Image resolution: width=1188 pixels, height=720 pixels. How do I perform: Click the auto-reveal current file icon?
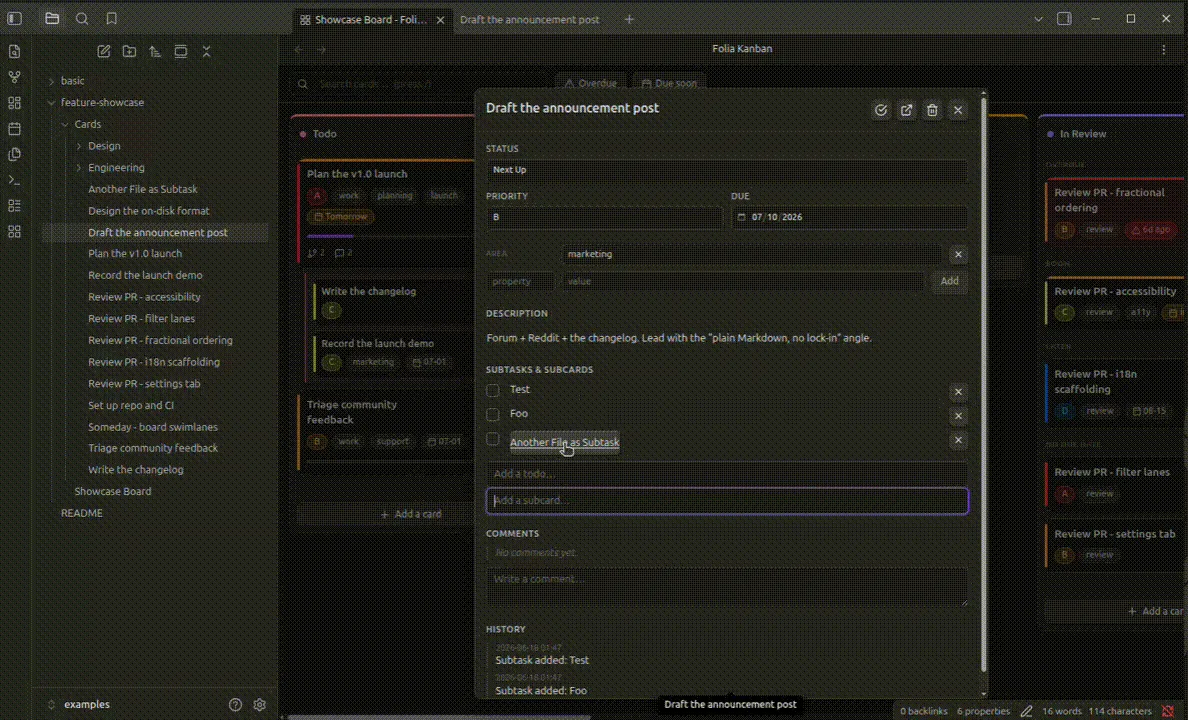click(181, 52)
